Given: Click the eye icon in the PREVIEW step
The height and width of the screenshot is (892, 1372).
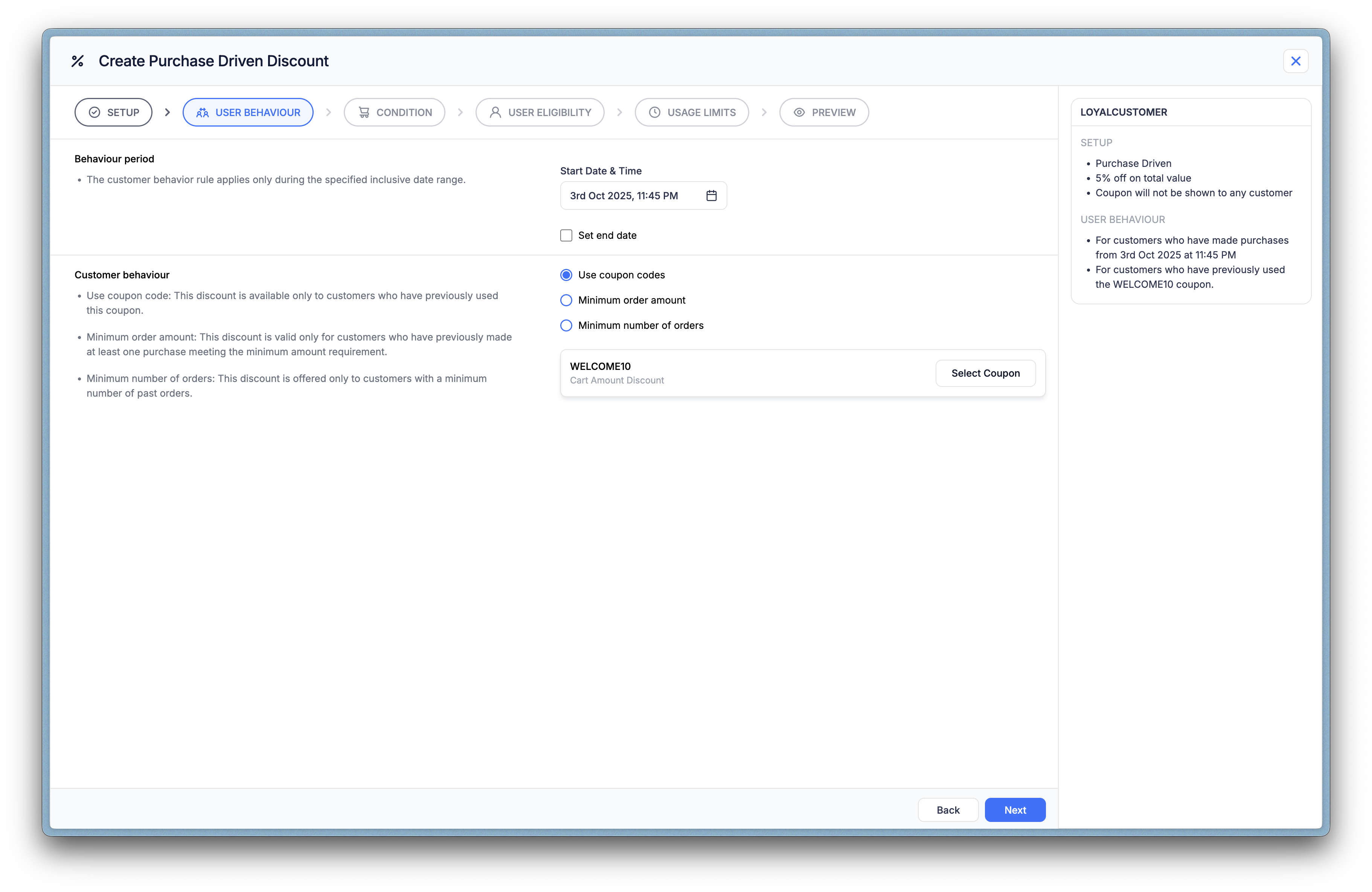Looking at the screenshot, I should 799,112.
